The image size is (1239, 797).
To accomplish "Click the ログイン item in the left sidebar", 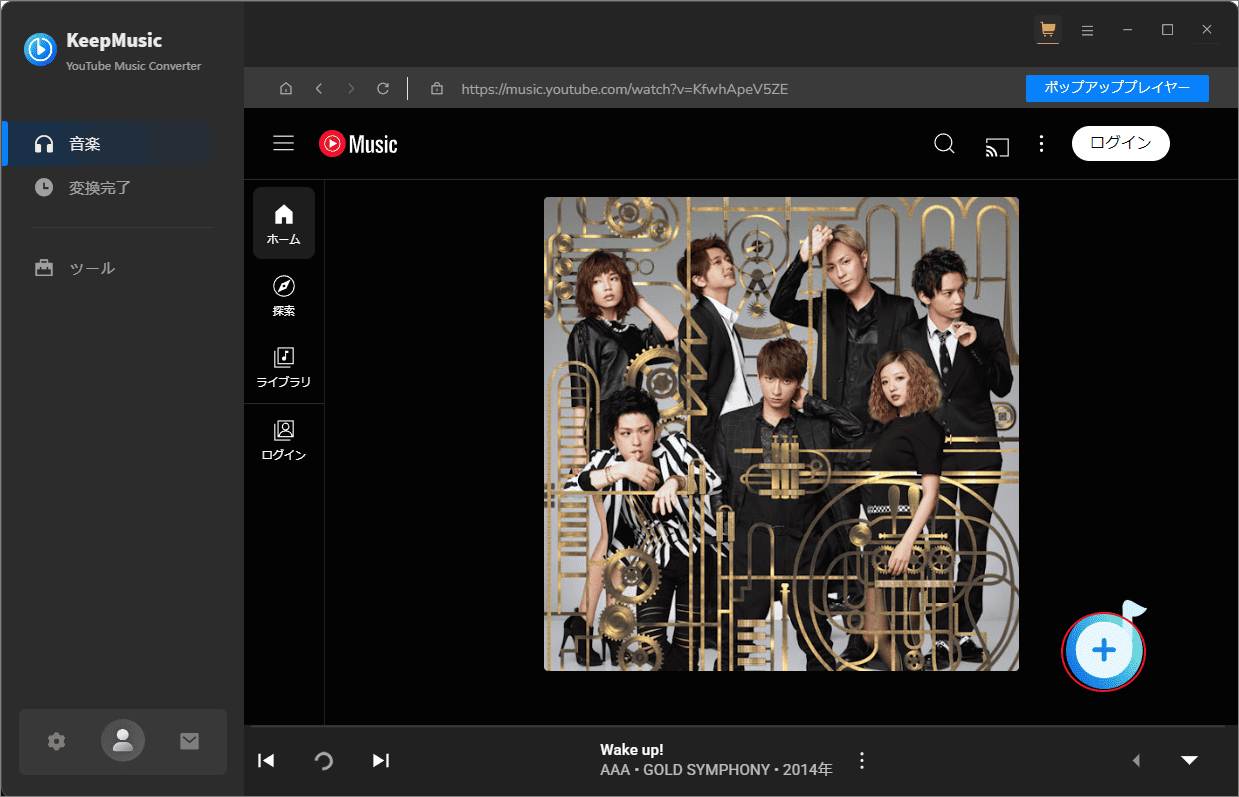I will [x=284, y=440].
